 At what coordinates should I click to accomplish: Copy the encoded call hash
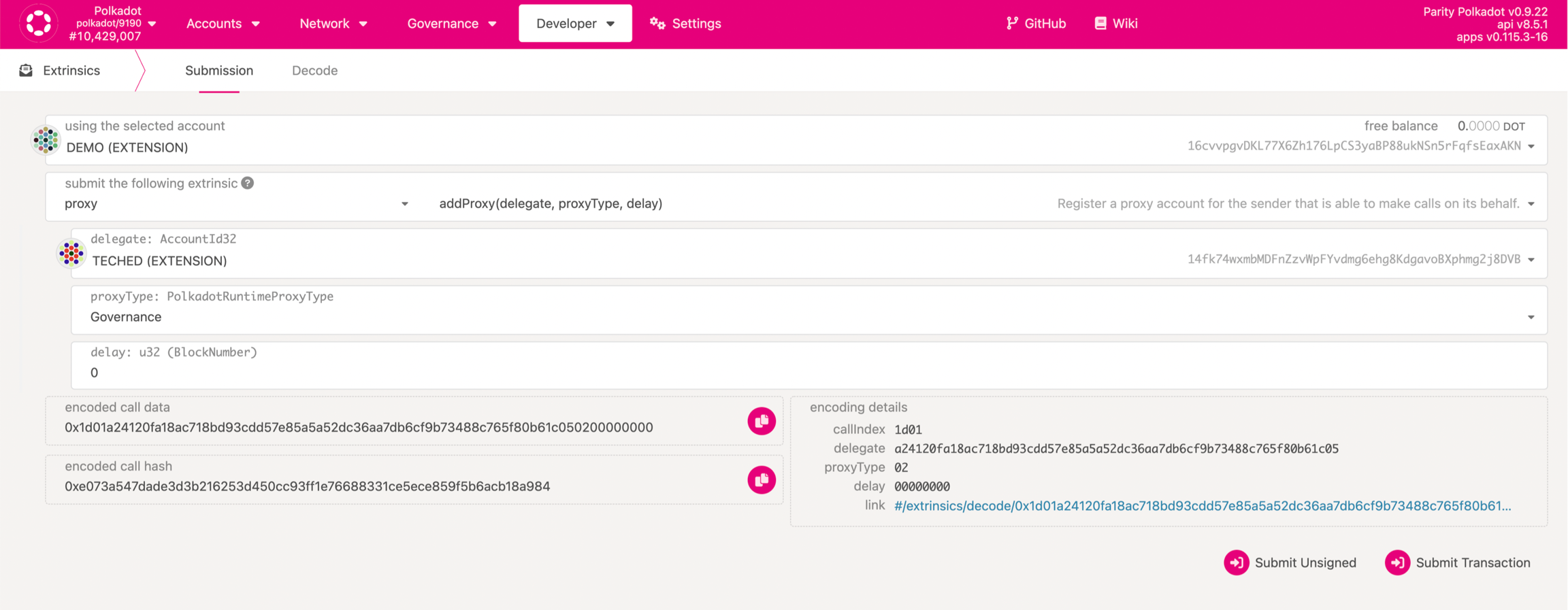tap(761, 480)
